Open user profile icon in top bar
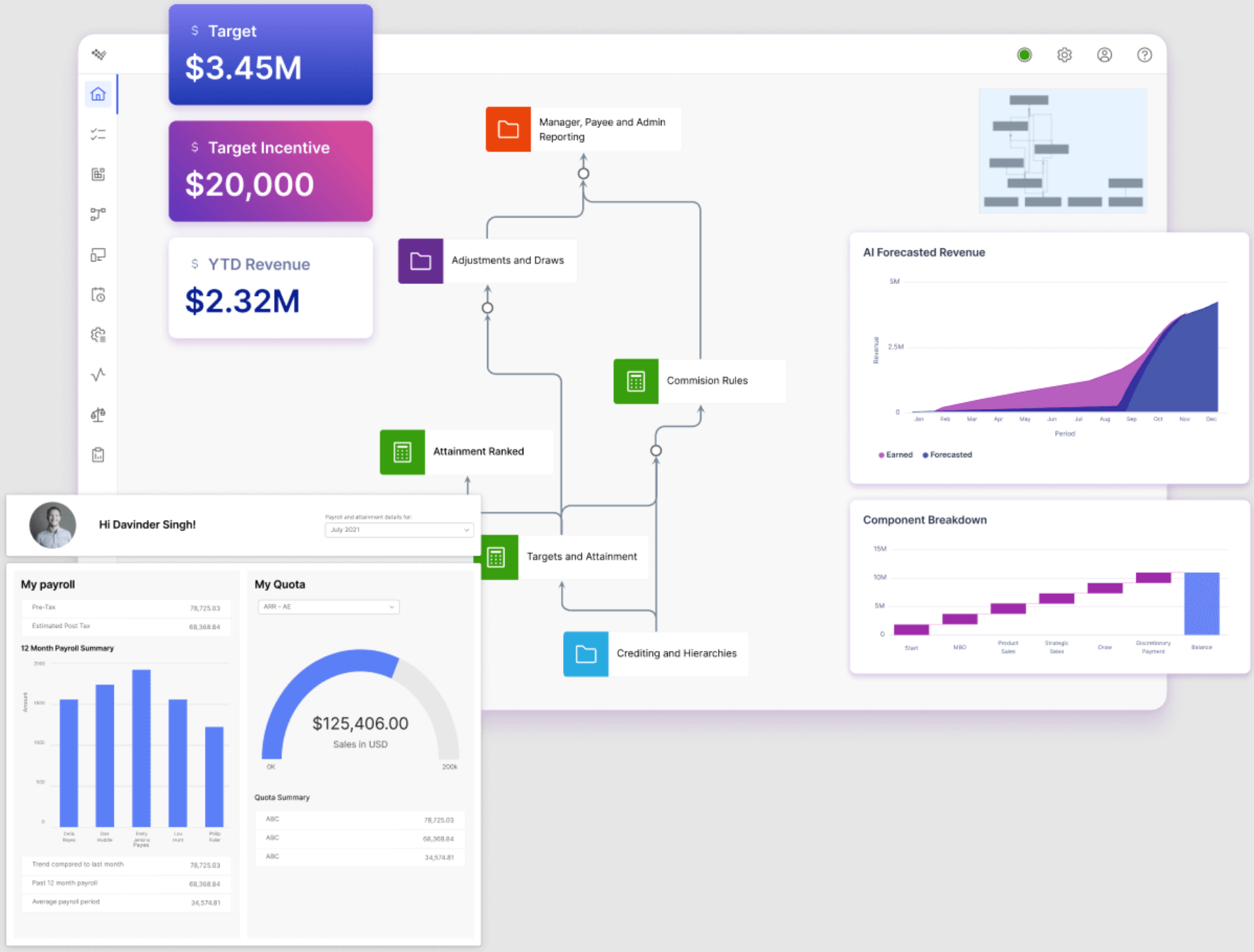The height and width of the screenshot is (952, 1254). click(1104, 54)
